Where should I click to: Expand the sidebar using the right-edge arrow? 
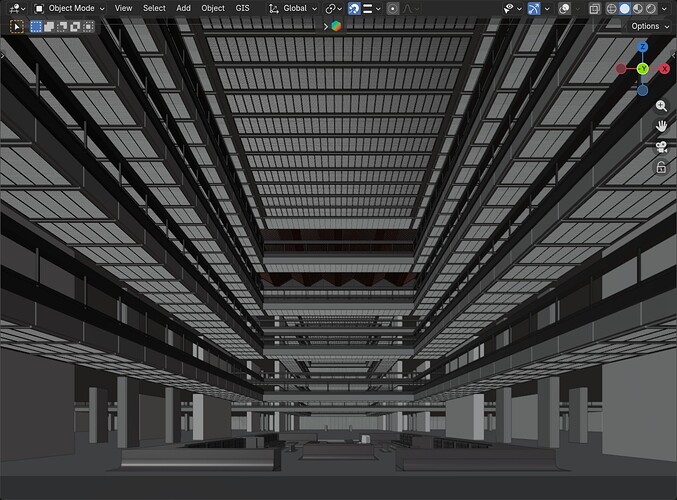[674, 55]
